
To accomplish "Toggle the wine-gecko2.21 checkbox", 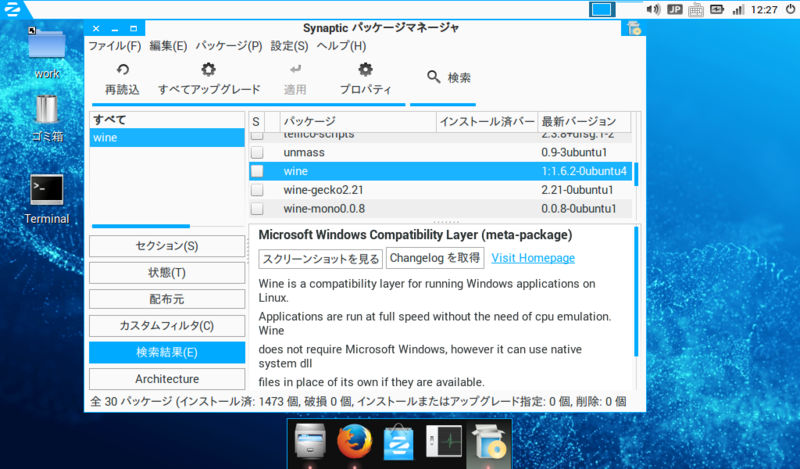I will pyautogui.click(x=257, y=190).
